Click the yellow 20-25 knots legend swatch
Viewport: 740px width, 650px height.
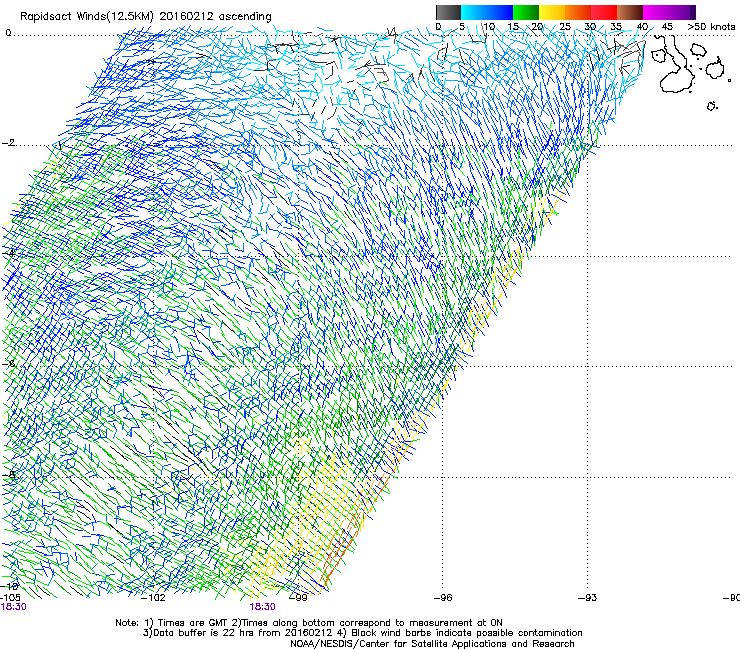(x=552, y=12)
